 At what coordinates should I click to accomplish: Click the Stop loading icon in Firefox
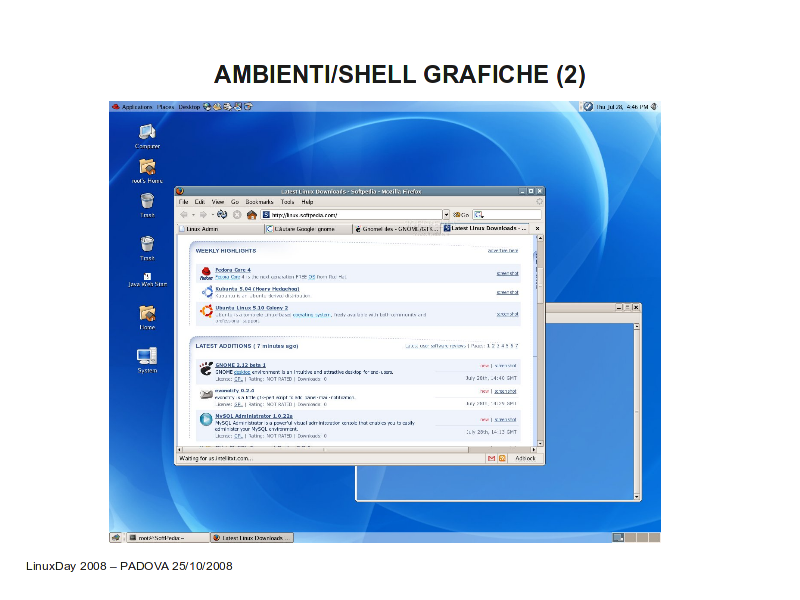tap(237, 214)
